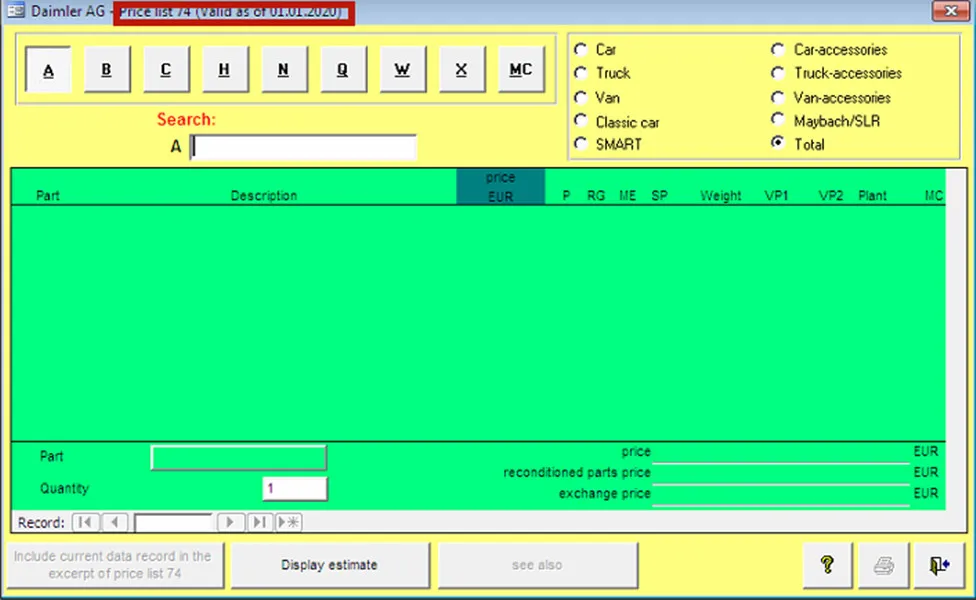
Task: Select the Truck radio option
Action: click(581, 73)
